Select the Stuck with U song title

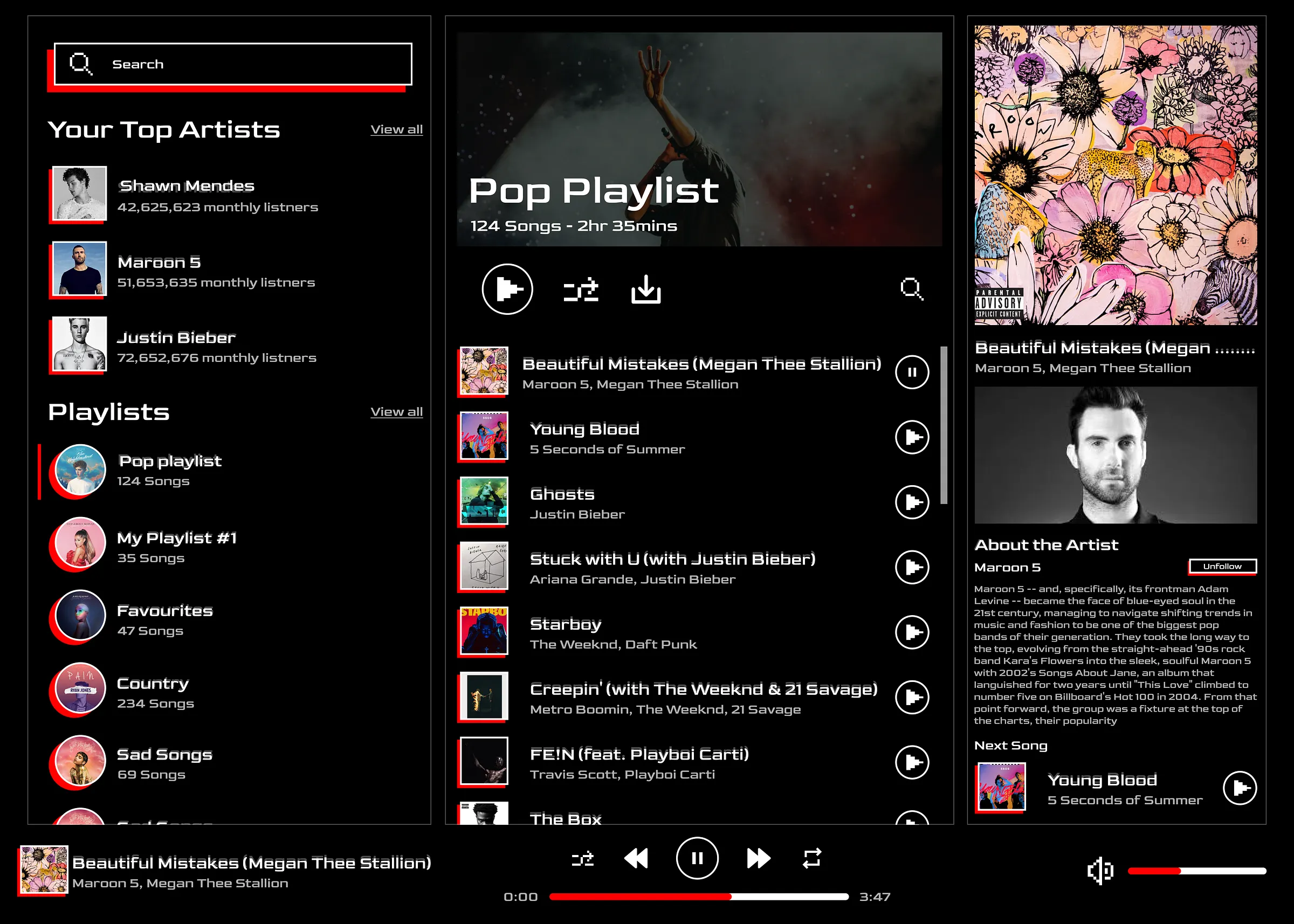click(x=672, y=558)
